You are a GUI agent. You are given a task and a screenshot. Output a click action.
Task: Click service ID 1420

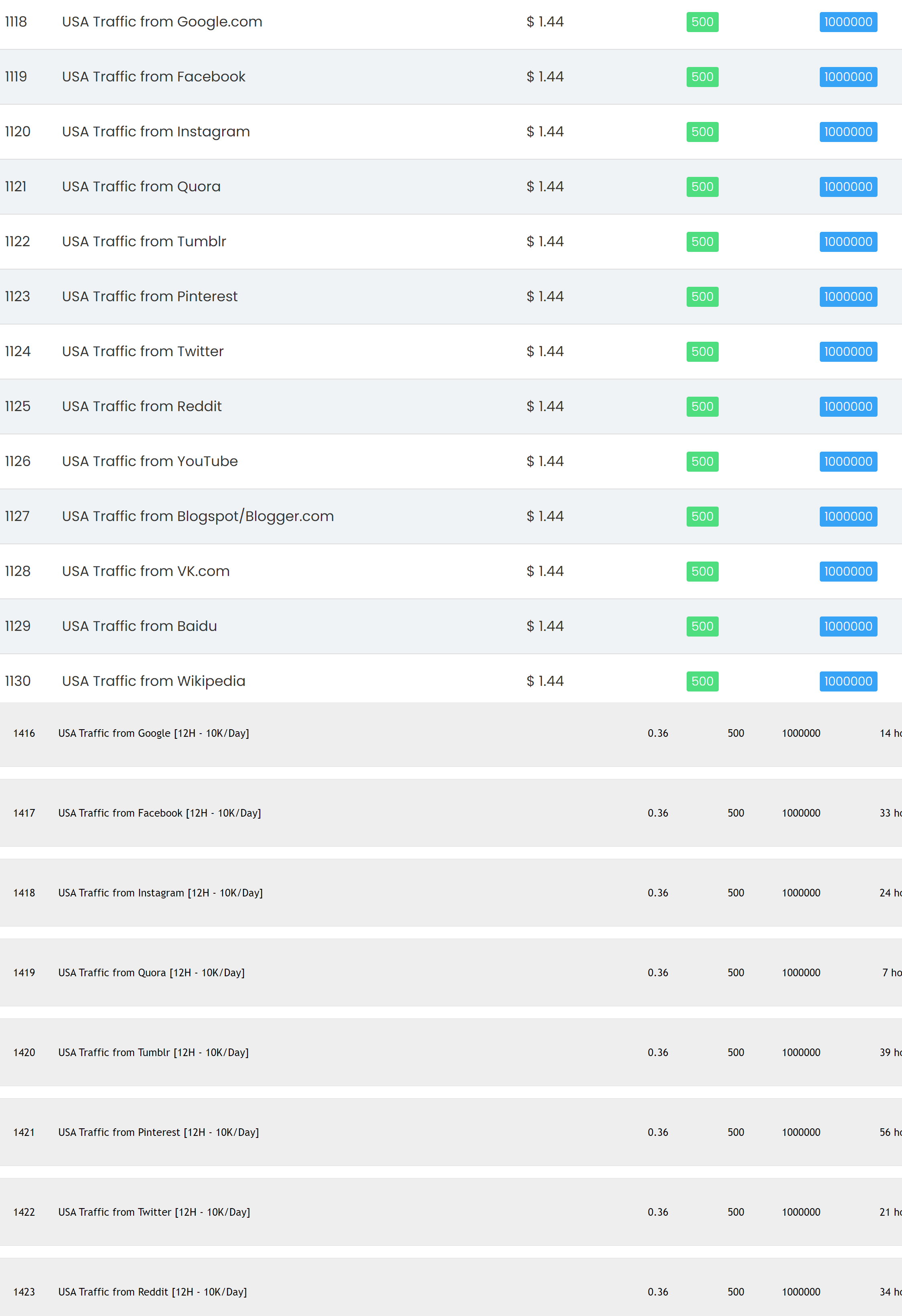click(x=24, y=1053)
